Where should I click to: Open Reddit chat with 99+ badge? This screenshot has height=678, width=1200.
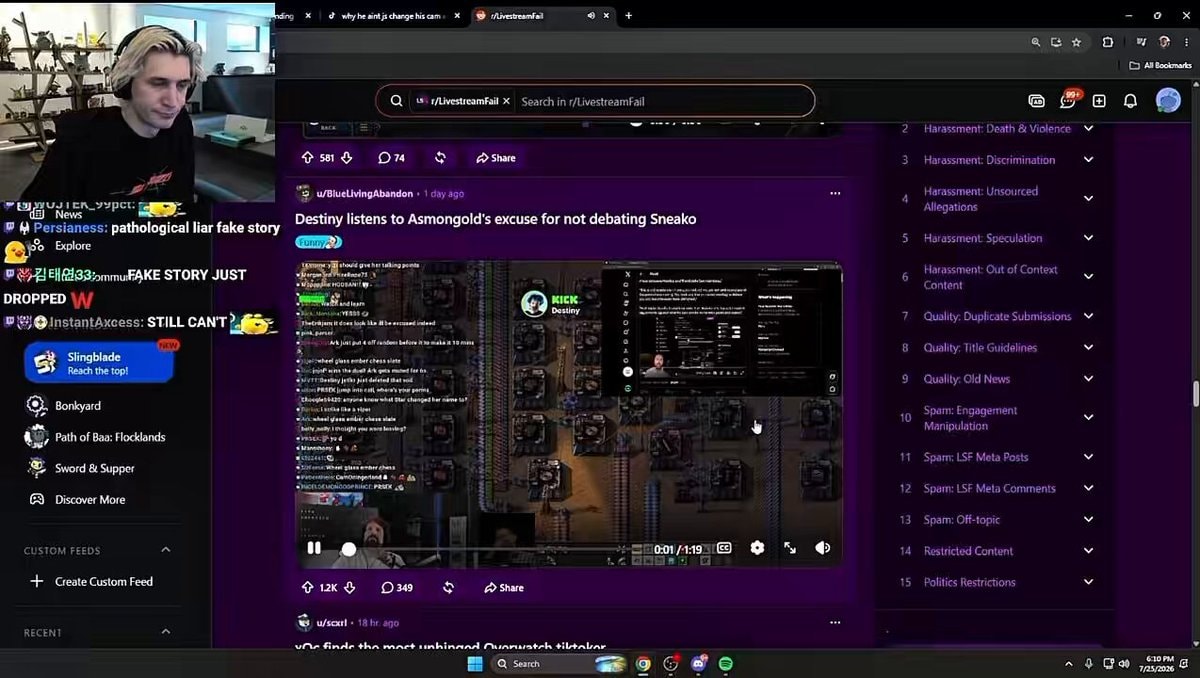[1068, 101]
